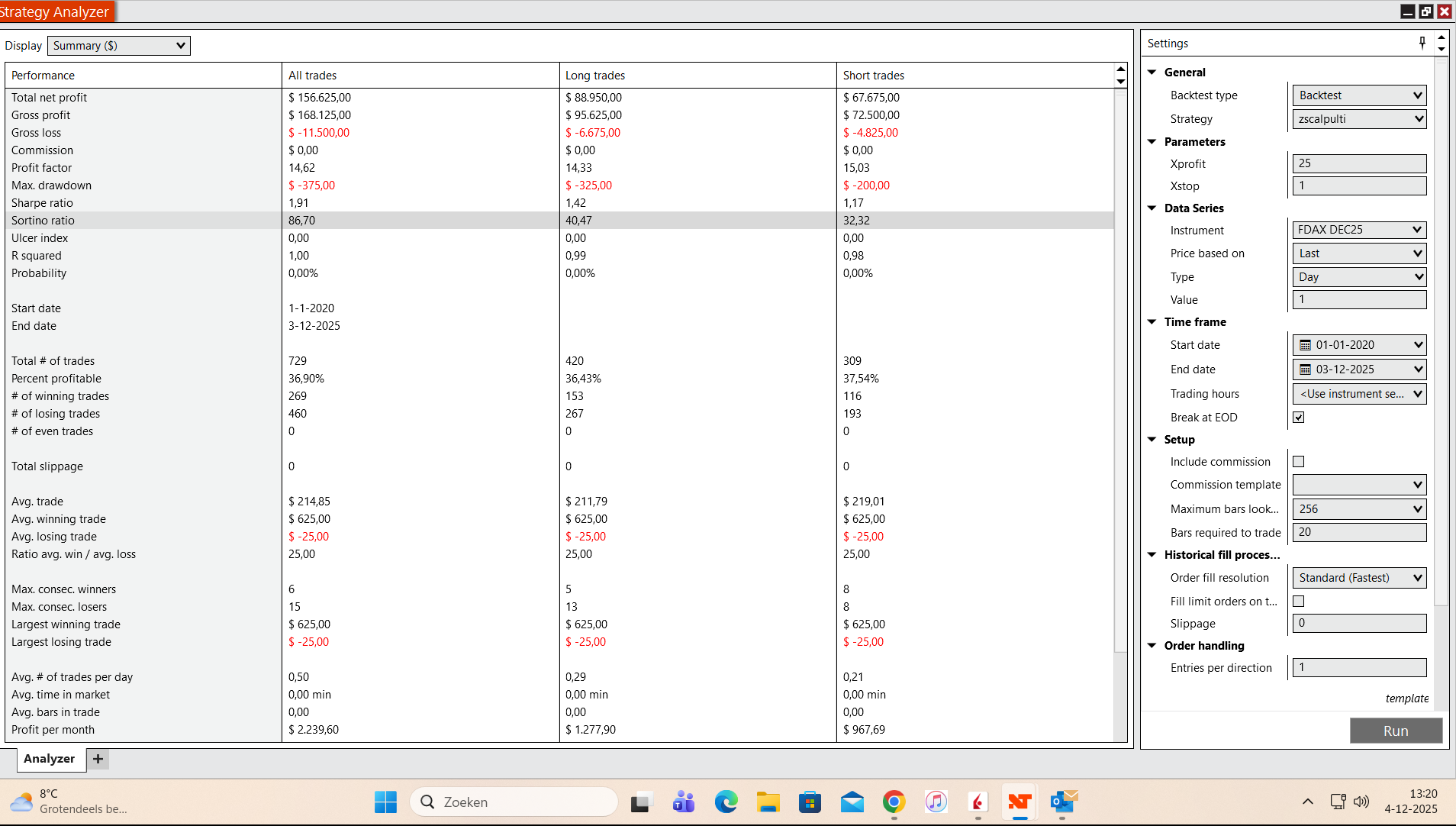Click the Start date calendar icon
Viewport: 1456px width, 826px height.
(x=1305, y=345)
